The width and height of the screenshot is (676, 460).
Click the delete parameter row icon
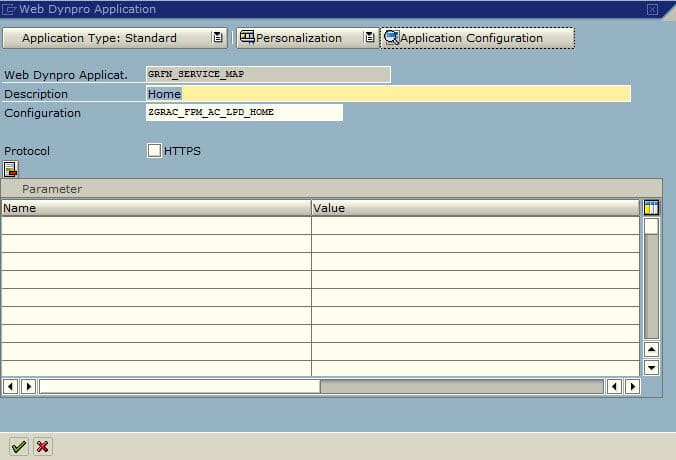coord(11,169)
